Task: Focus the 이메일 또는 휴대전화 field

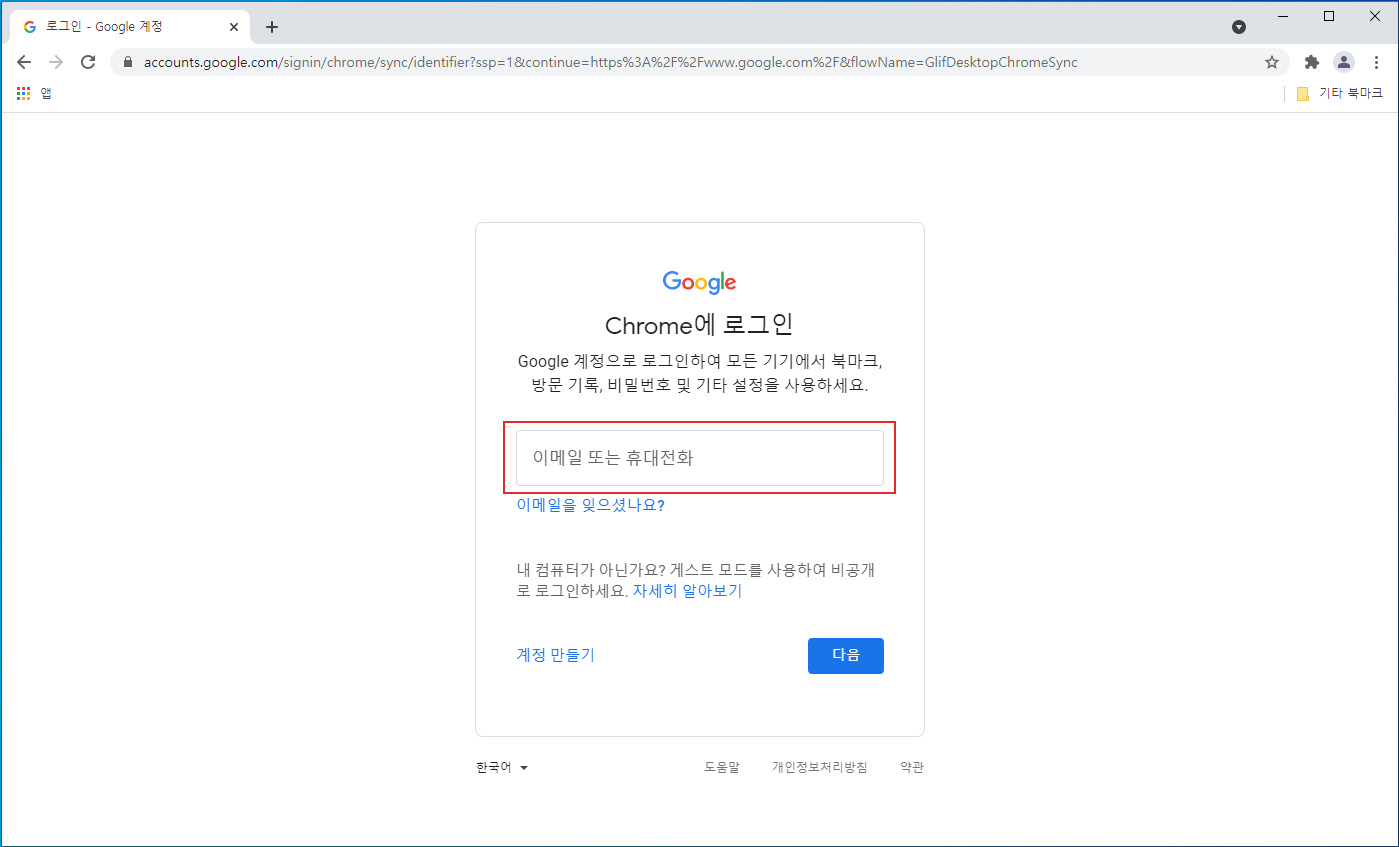Action: pyautogui.click(x=700, y=458)
